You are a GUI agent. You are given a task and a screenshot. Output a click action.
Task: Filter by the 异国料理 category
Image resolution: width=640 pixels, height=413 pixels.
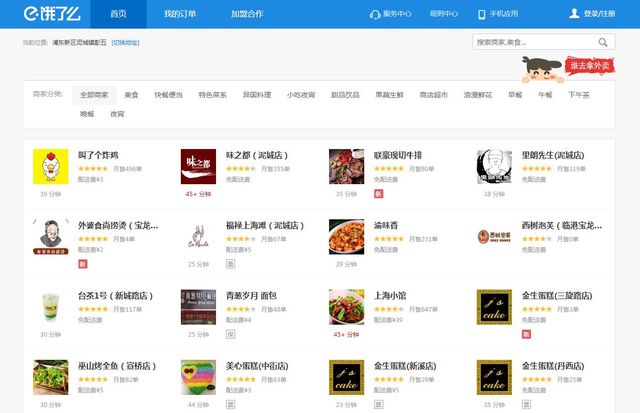point(257,95)
